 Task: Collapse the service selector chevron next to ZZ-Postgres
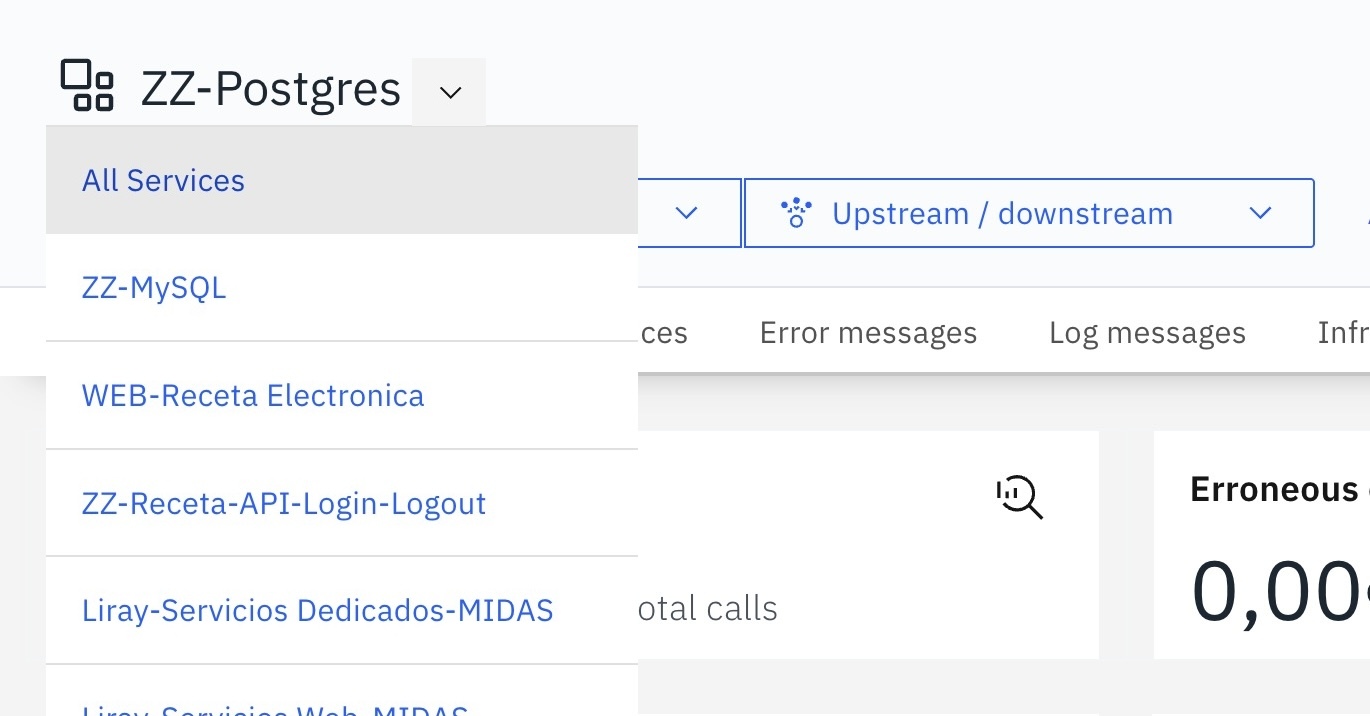[450, 92]
